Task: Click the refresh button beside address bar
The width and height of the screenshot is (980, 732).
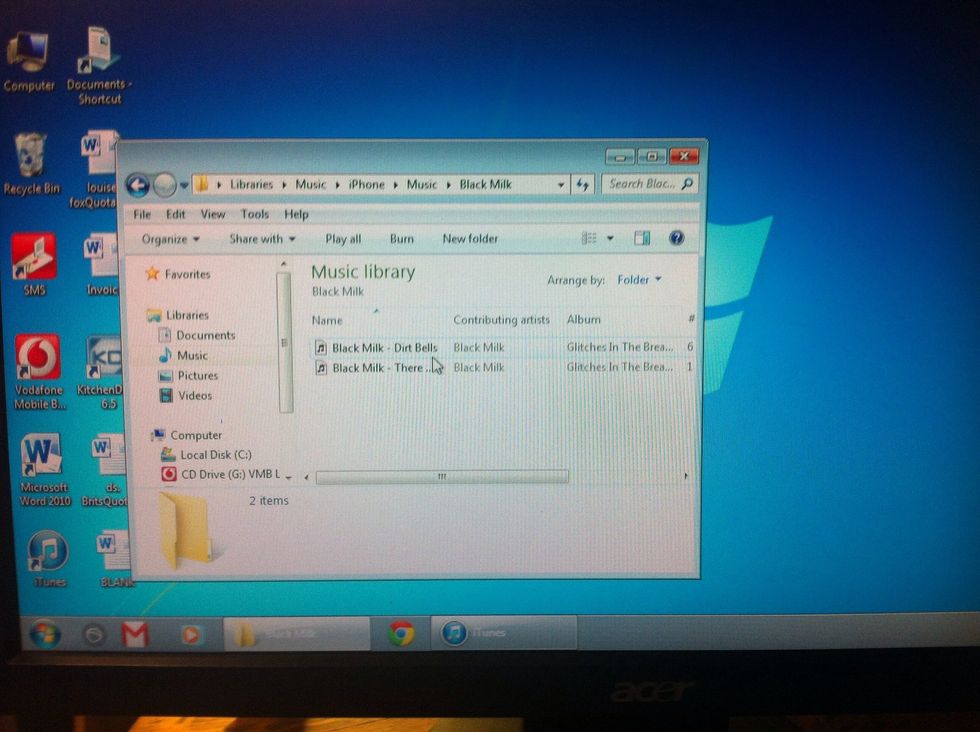Action: tap(582, 184)
